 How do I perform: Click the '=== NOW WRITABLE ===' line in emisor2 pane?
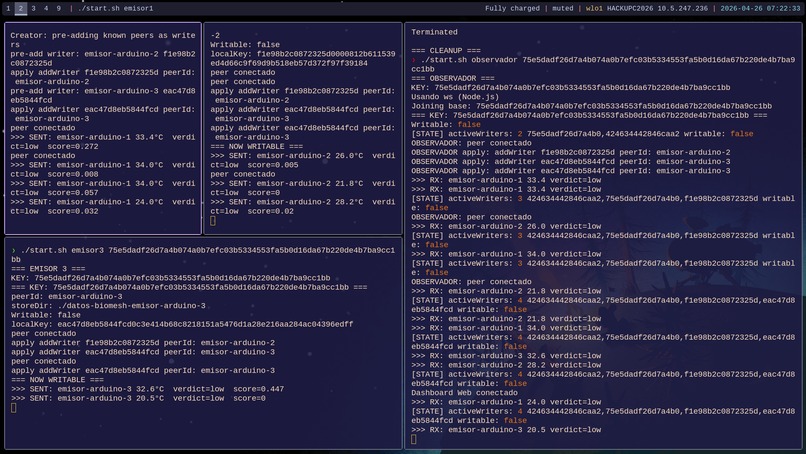click(257, 147)
